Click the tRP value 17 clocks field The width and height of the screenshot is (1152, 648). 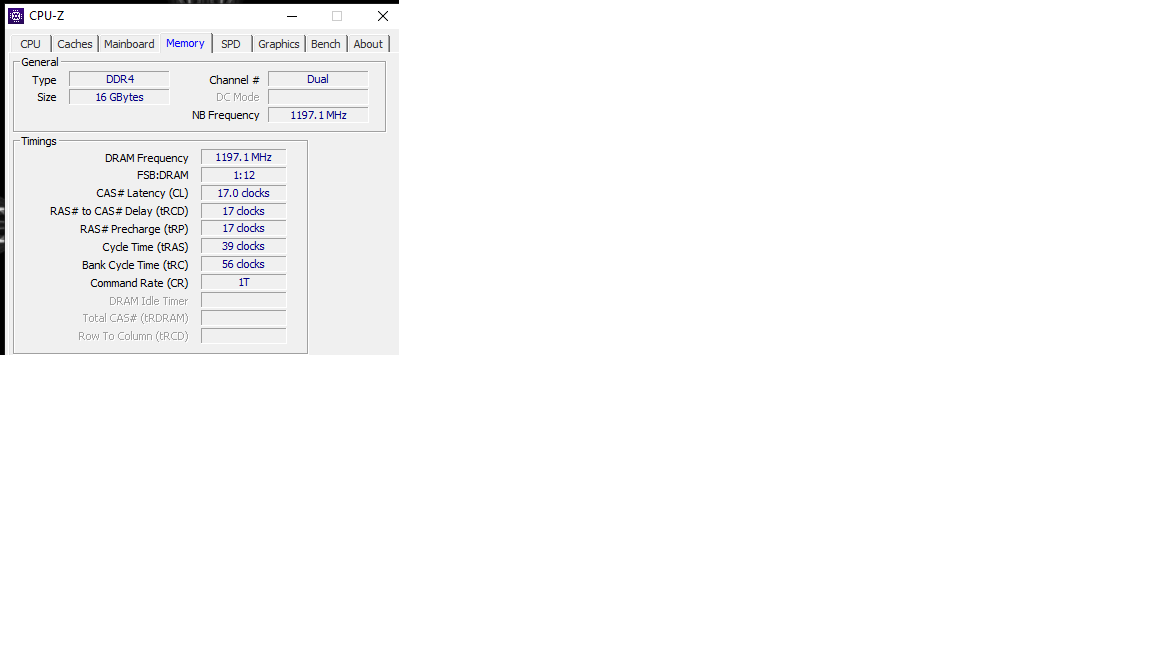[x=244, y=228]
